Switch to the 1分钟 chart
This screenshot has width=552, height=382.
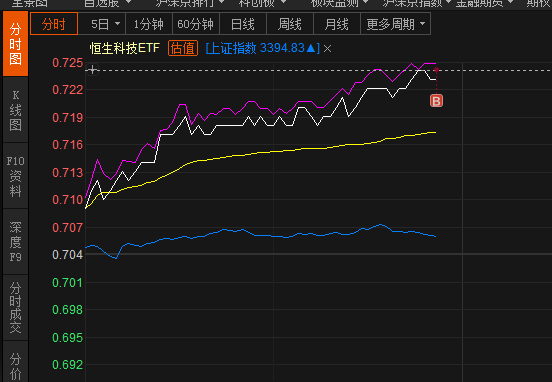(x=149, y=24)
